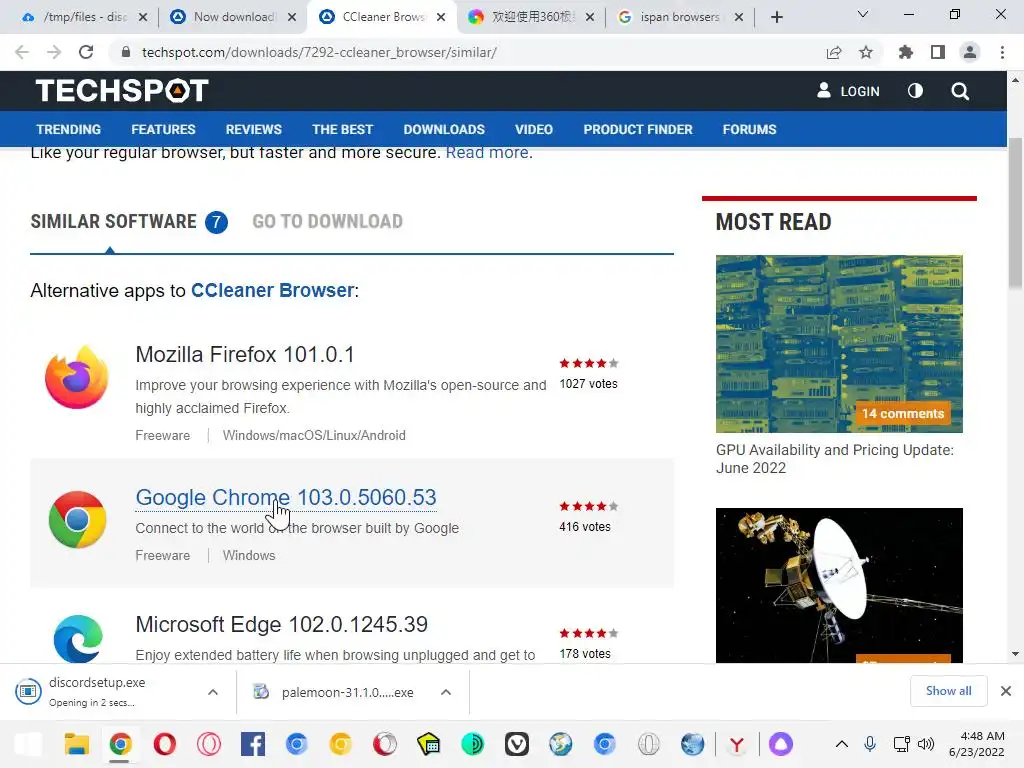
Task: Click the LOGIN user button
Action: pos(848,91)
